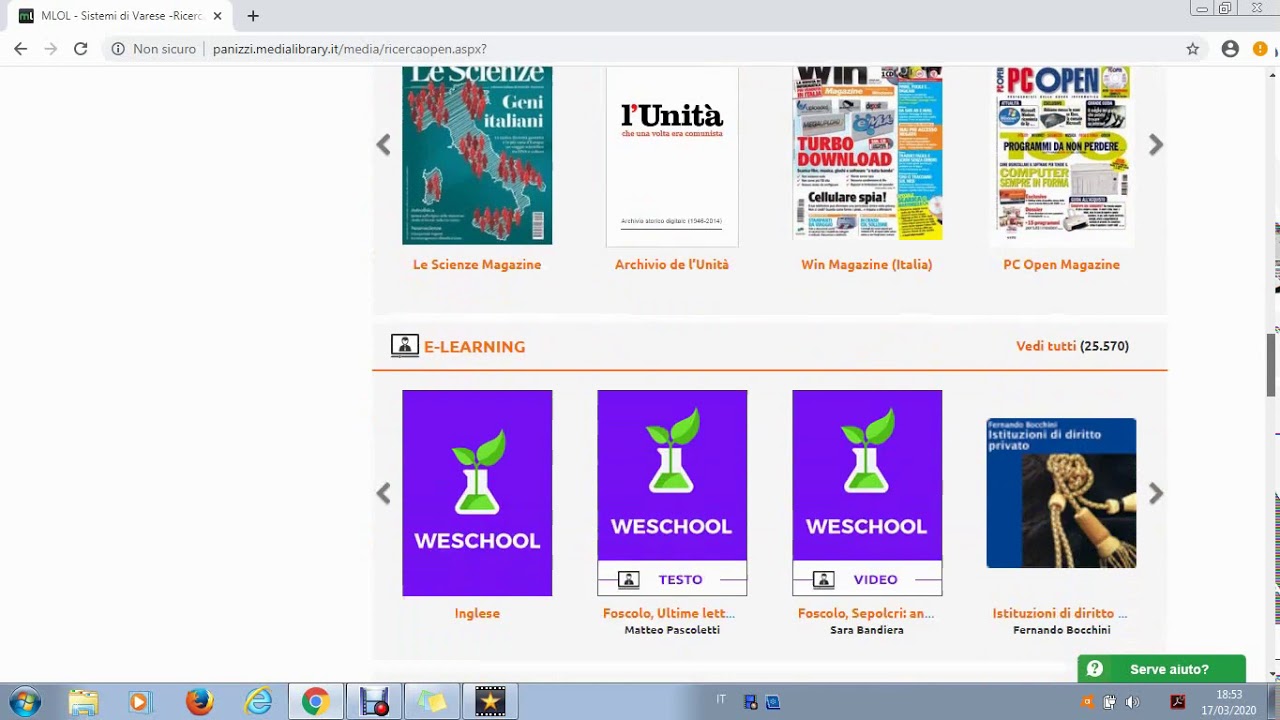The width and height of the screenshot is (1280, 720).
Task: Click the l'Unità cover thumbnail
Action: coord(672,156)
